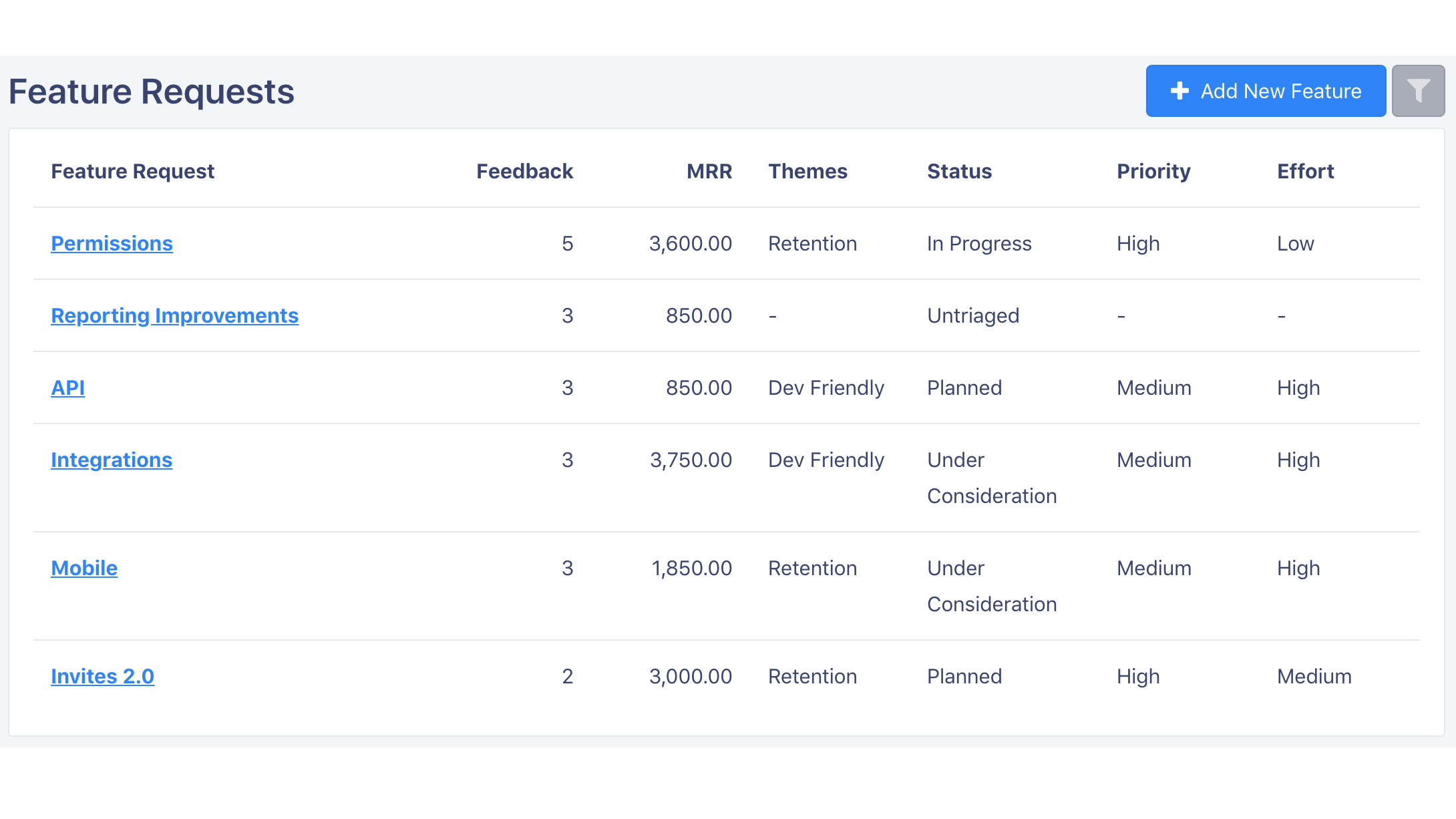View the API feature request
Image resolution: width=1456 pixels, height=819 pixels.
pyautogui.click(x=67, y=387)
